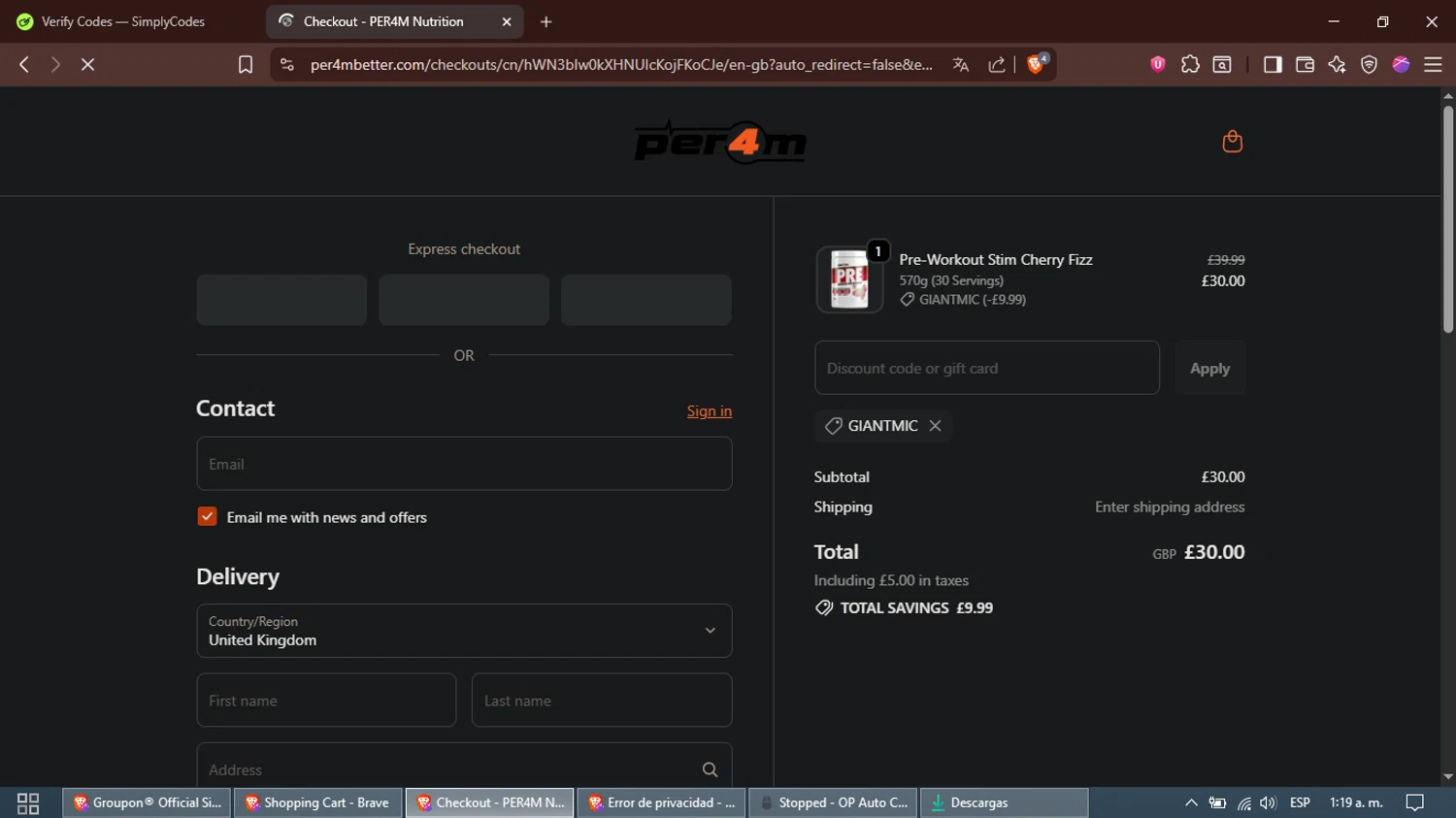Open the battery icon in system tray
The height and width of the screenshot is (818, 1456).
pyautogui.click(x=1217, y=802)
